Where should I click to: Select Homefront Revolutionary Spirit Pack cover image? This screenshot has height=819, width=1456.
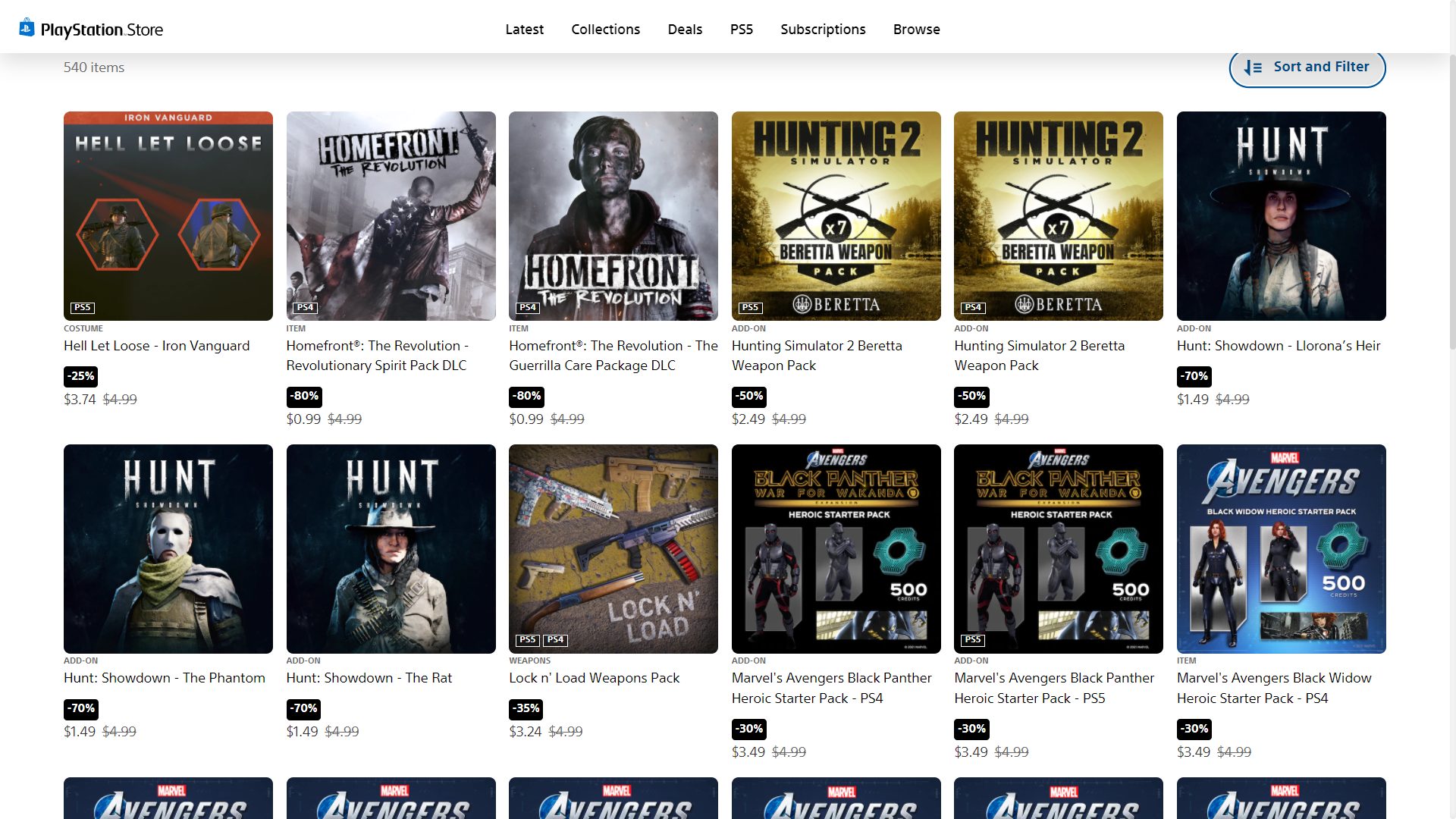(391, 215)
